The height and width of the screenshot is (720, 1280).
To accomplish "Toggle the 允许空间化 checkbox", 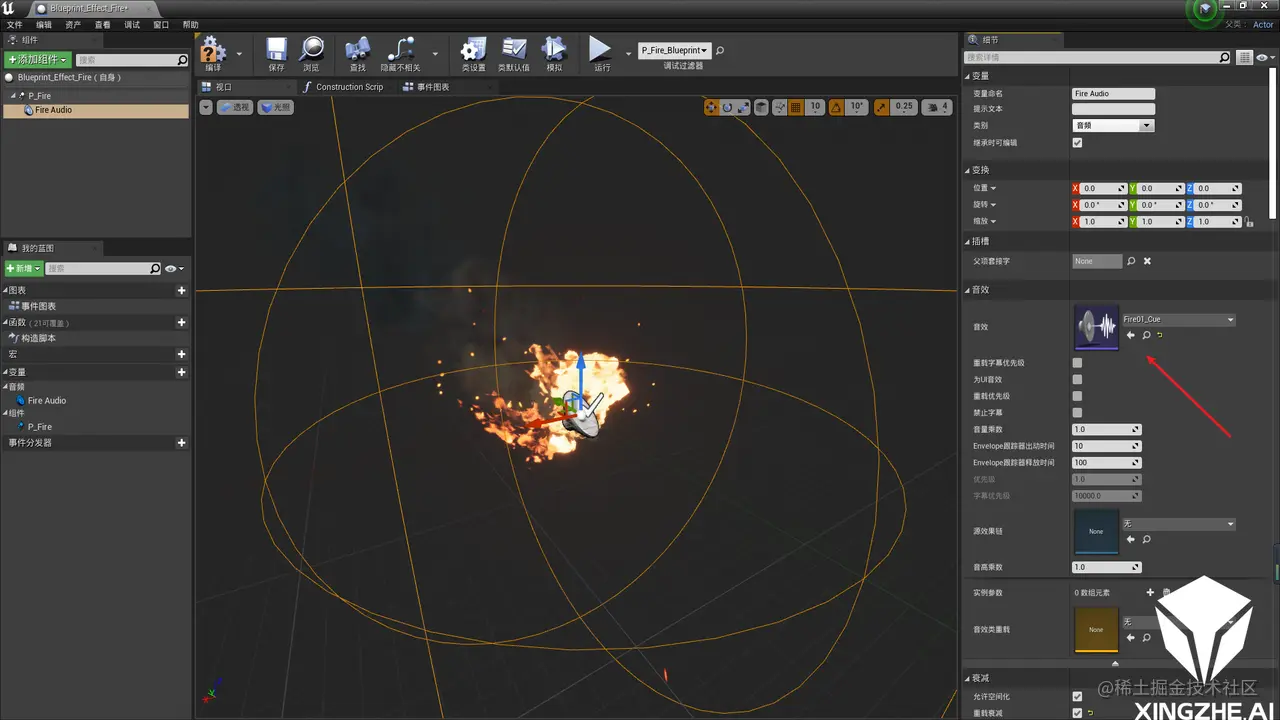I will pyautogui.click(x=1077, y=696).
